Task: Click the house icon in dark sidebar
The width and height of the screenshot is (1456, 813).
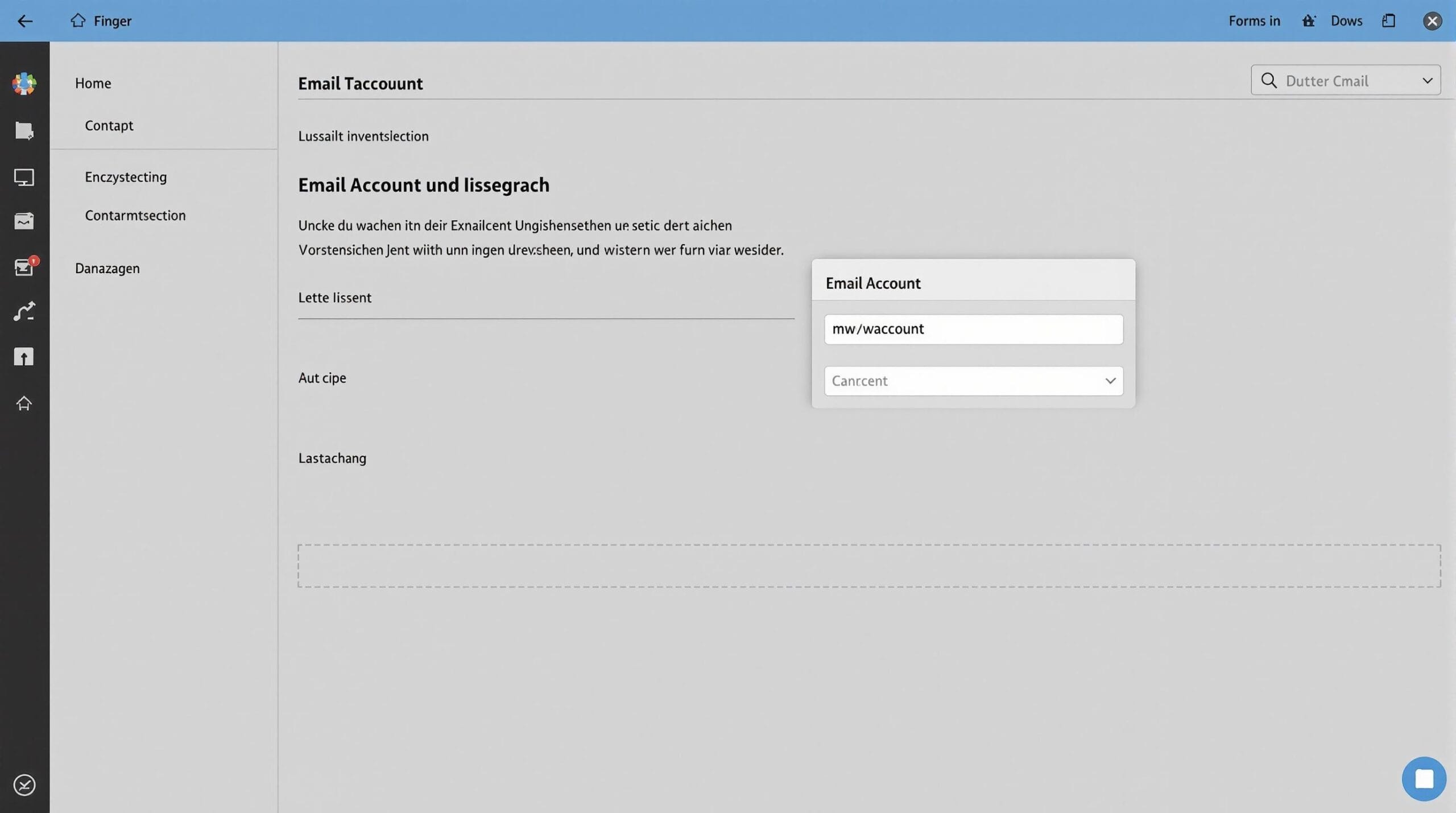Action: click(x=24, y=403)
